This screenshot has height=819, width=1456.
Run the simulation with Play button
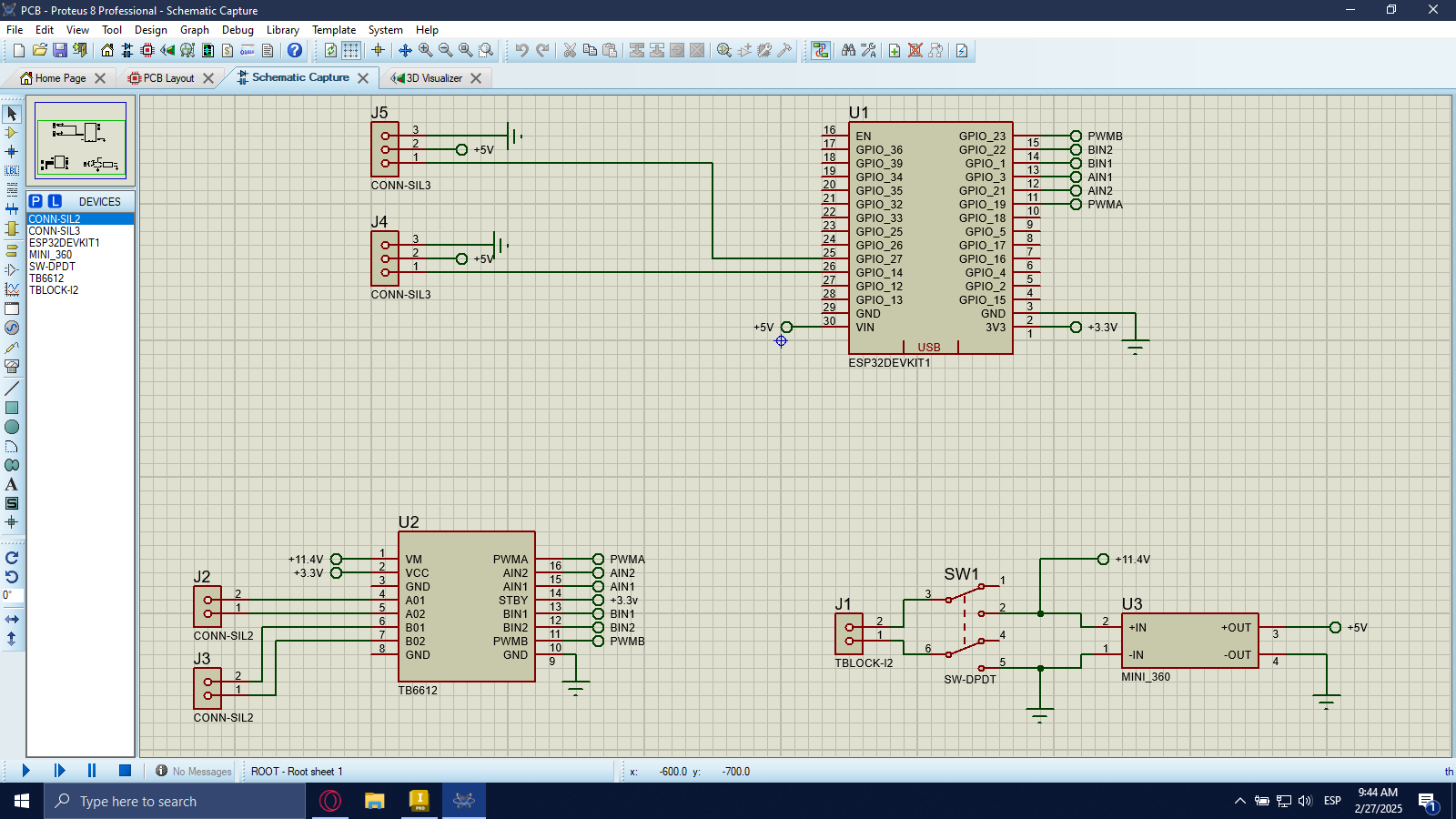point(25,771)
